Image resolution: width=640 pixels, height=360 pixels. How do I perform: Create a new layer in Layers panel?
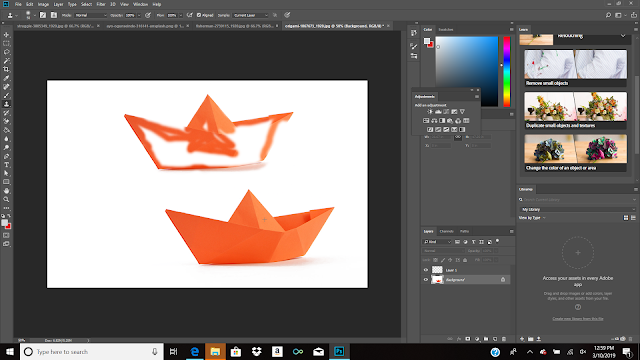coord(495,339)
